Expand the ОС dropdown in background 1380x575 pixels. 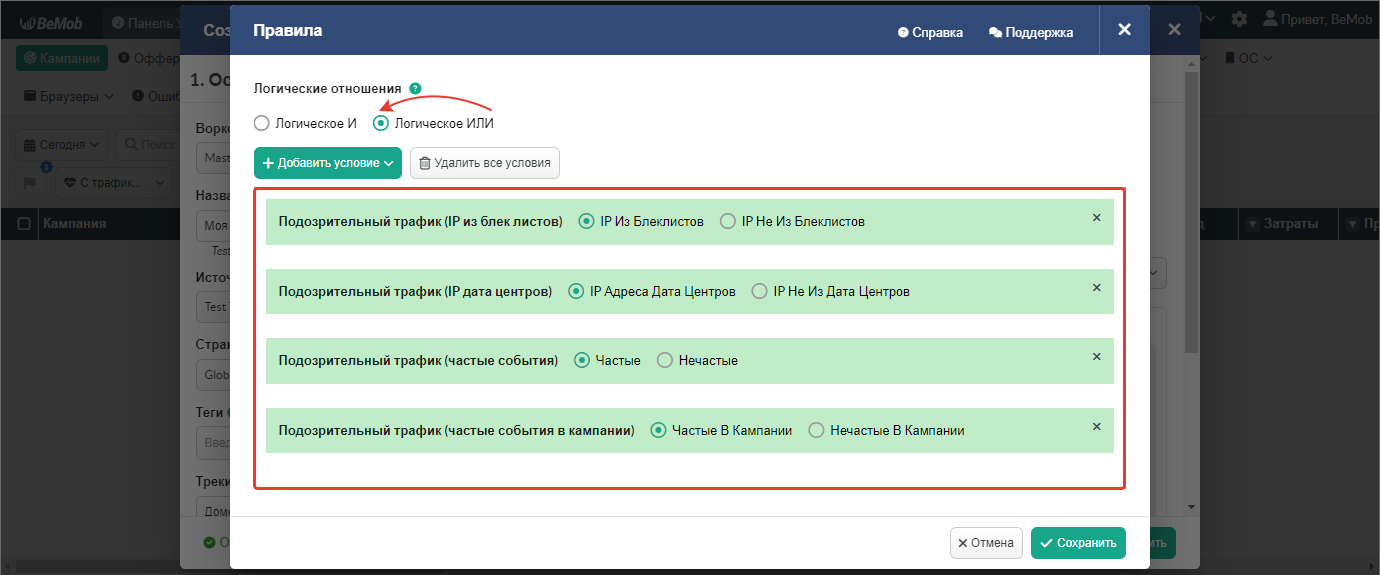pyautogui.click(x=1250, y=59)
